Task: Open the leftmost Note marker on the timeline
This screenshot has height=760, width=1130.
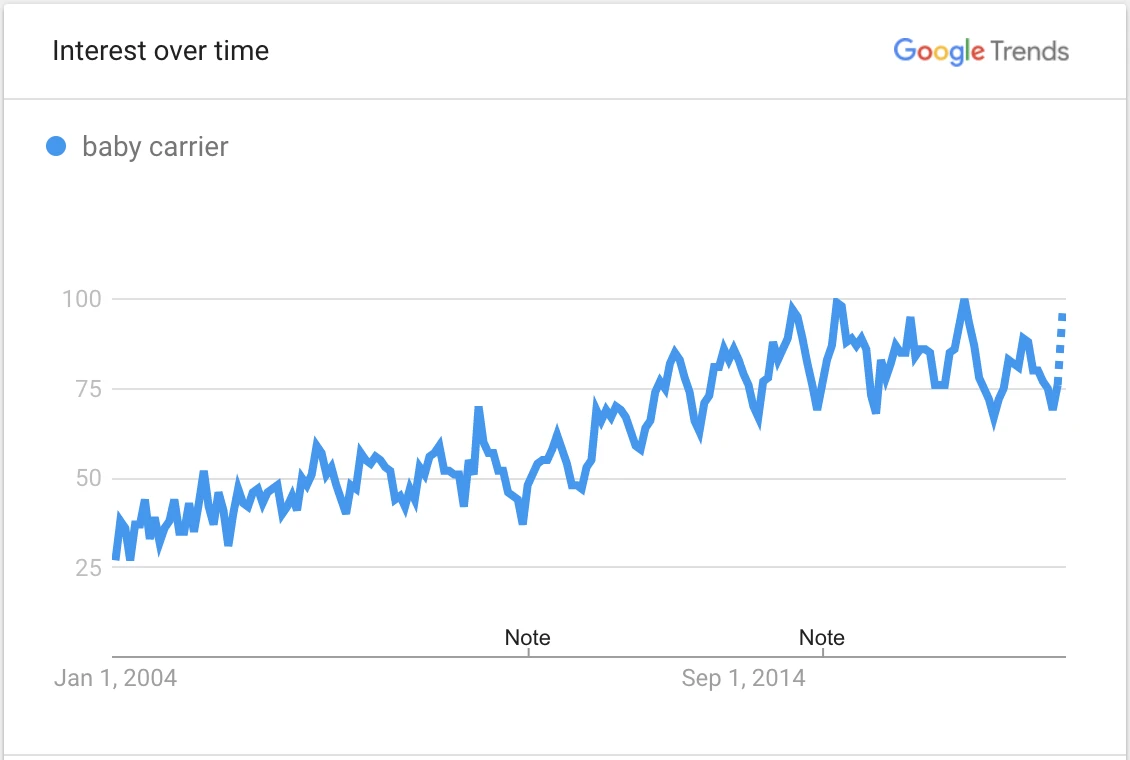Action: coord(527,638)
